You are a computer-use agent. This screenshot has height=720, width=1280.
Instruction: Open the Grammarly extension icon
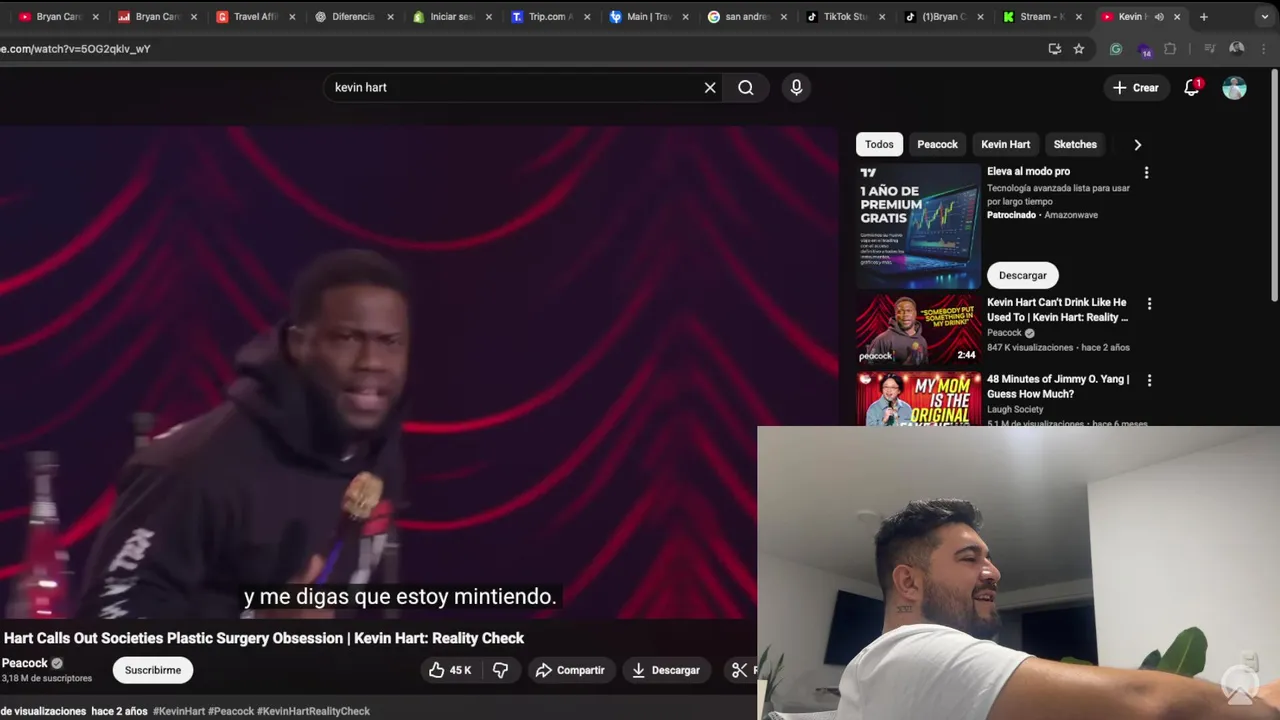pos(1116,48)
